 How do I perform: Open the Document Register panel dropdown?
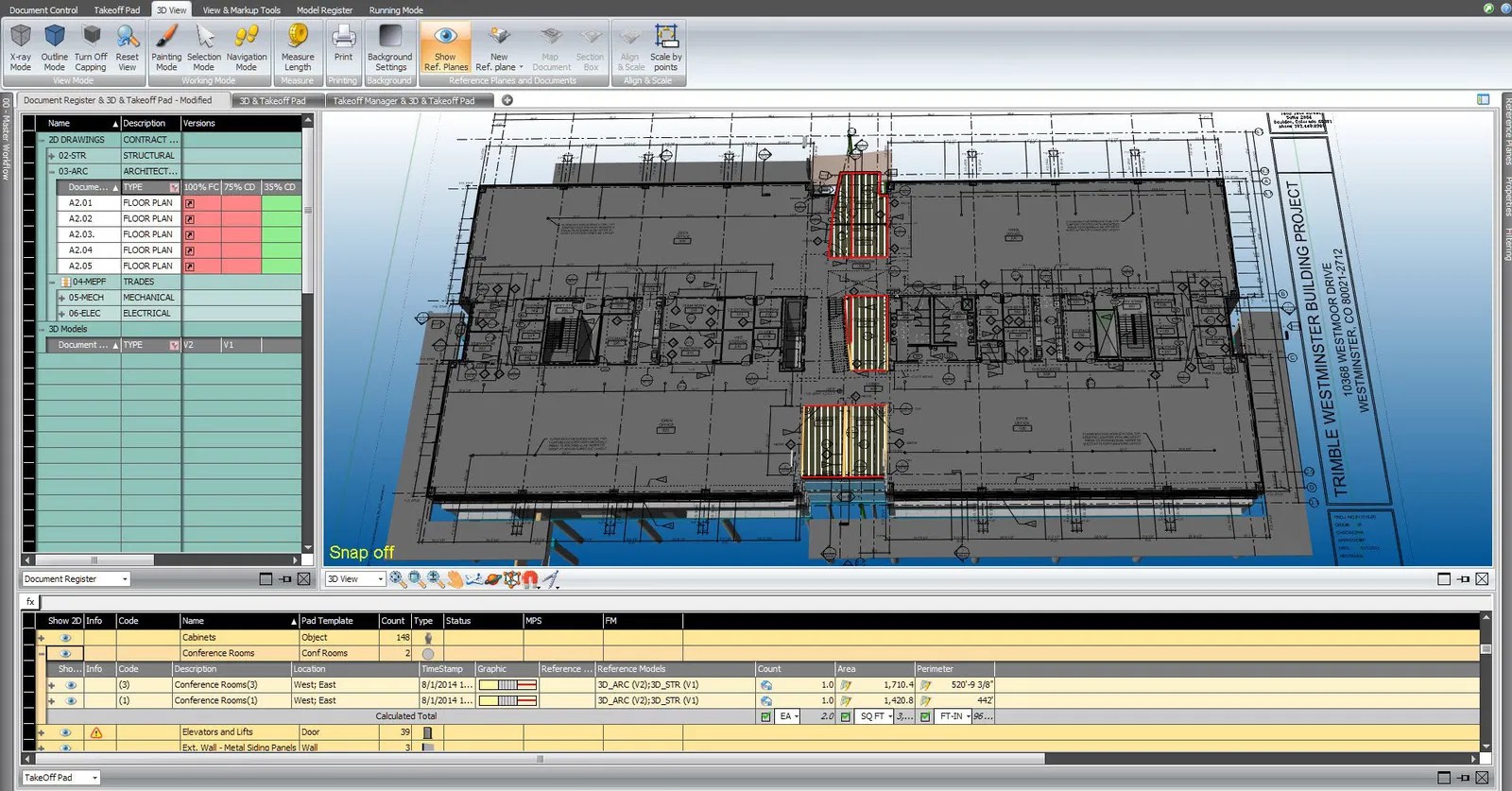(124, 579)
